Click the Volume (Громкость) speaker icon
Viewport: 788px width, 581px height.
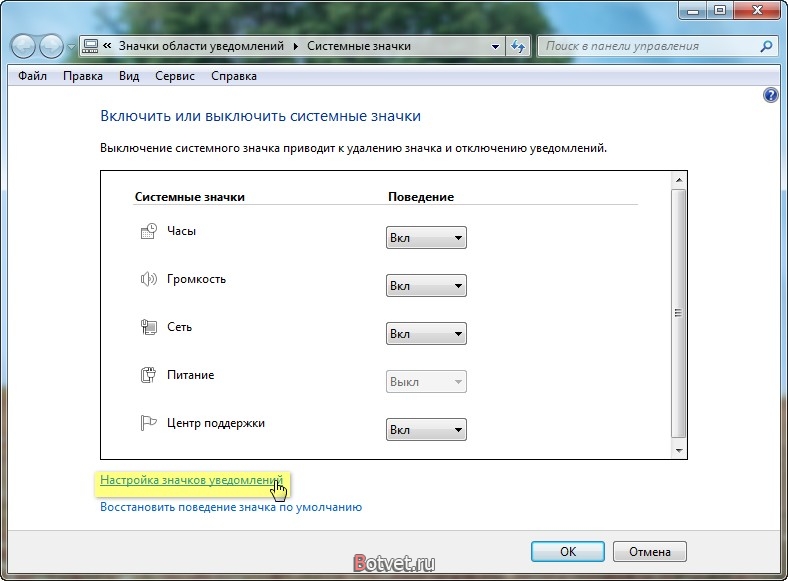[x=149, y=279]
